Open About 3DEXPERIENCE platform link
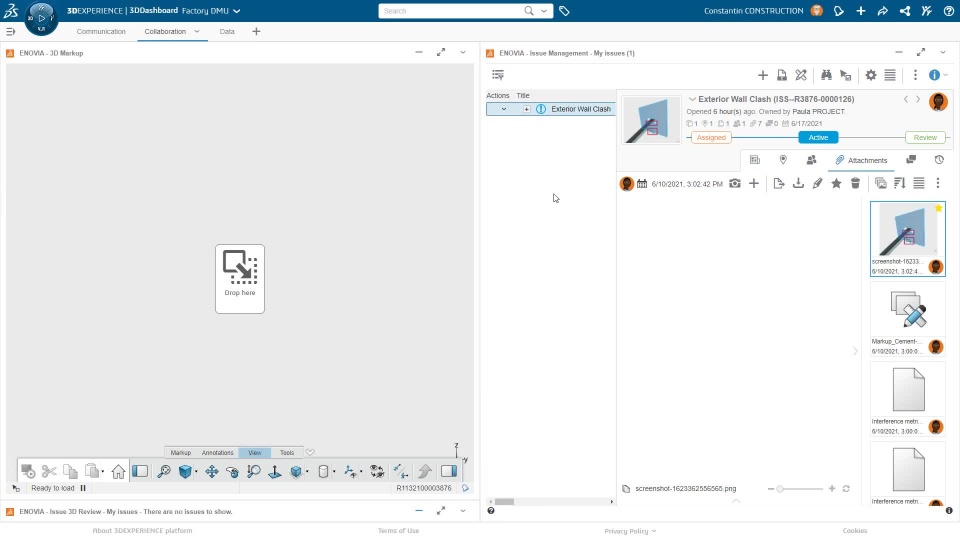This screenshot has width=960, height=540. [x=142, y=531]
